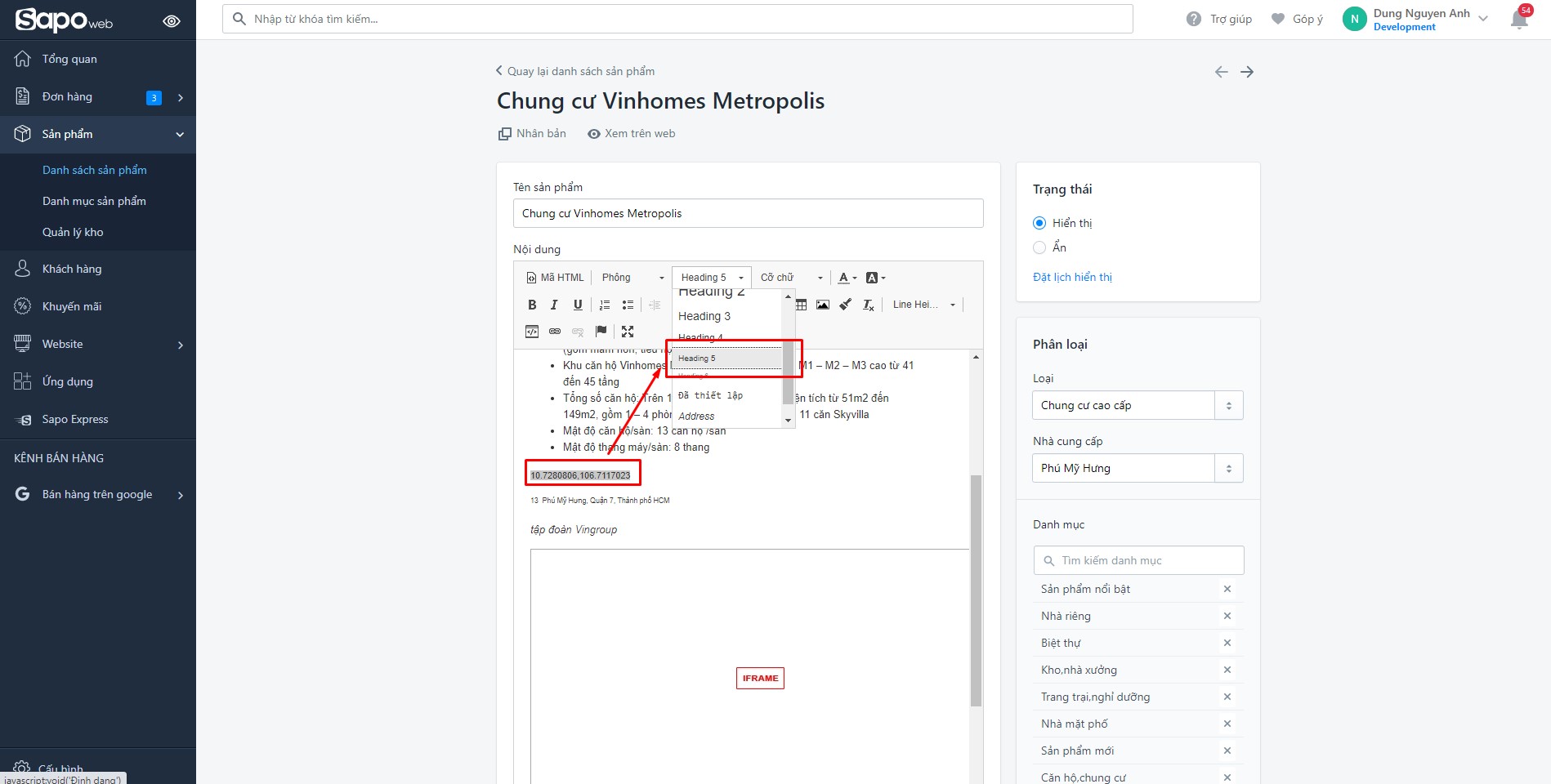Screen dimensions: 1551x784
Task: Remove the Sản phẩm nổi bật category
Action: (x=1227, y=589)
